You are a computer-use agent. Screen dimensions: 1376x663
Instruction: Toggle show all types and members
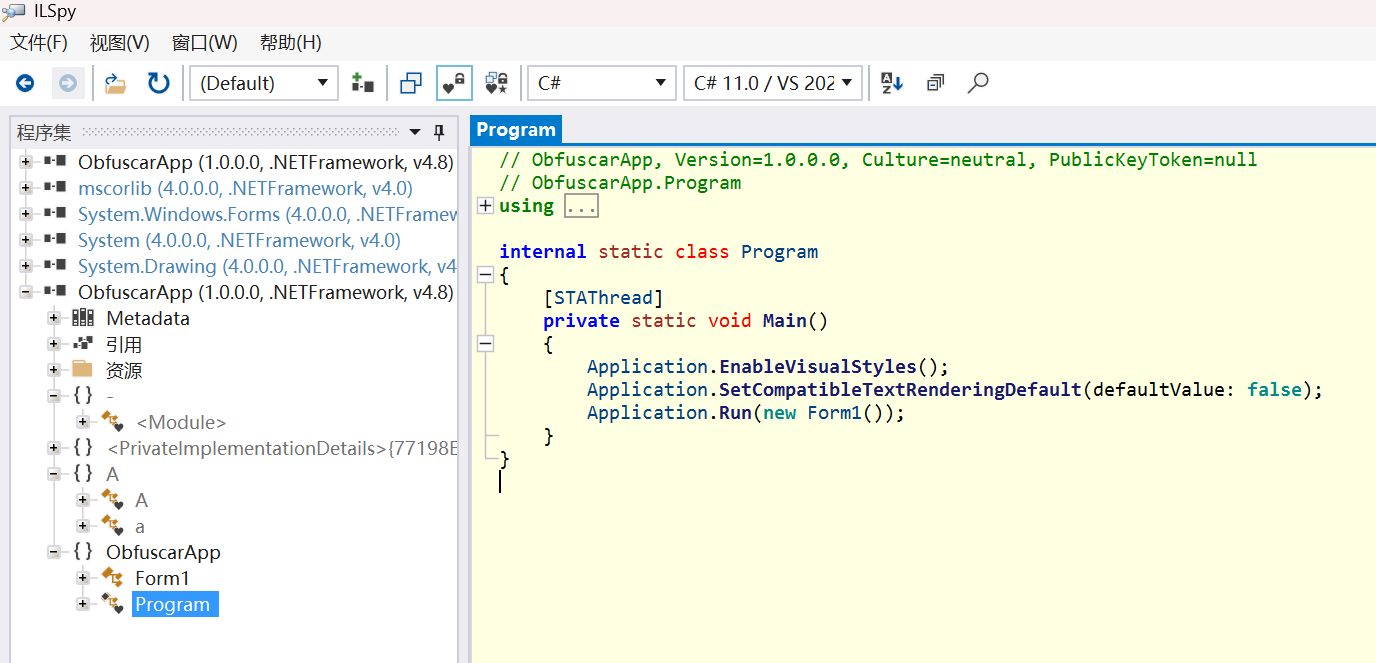click(x=497, y=83)
